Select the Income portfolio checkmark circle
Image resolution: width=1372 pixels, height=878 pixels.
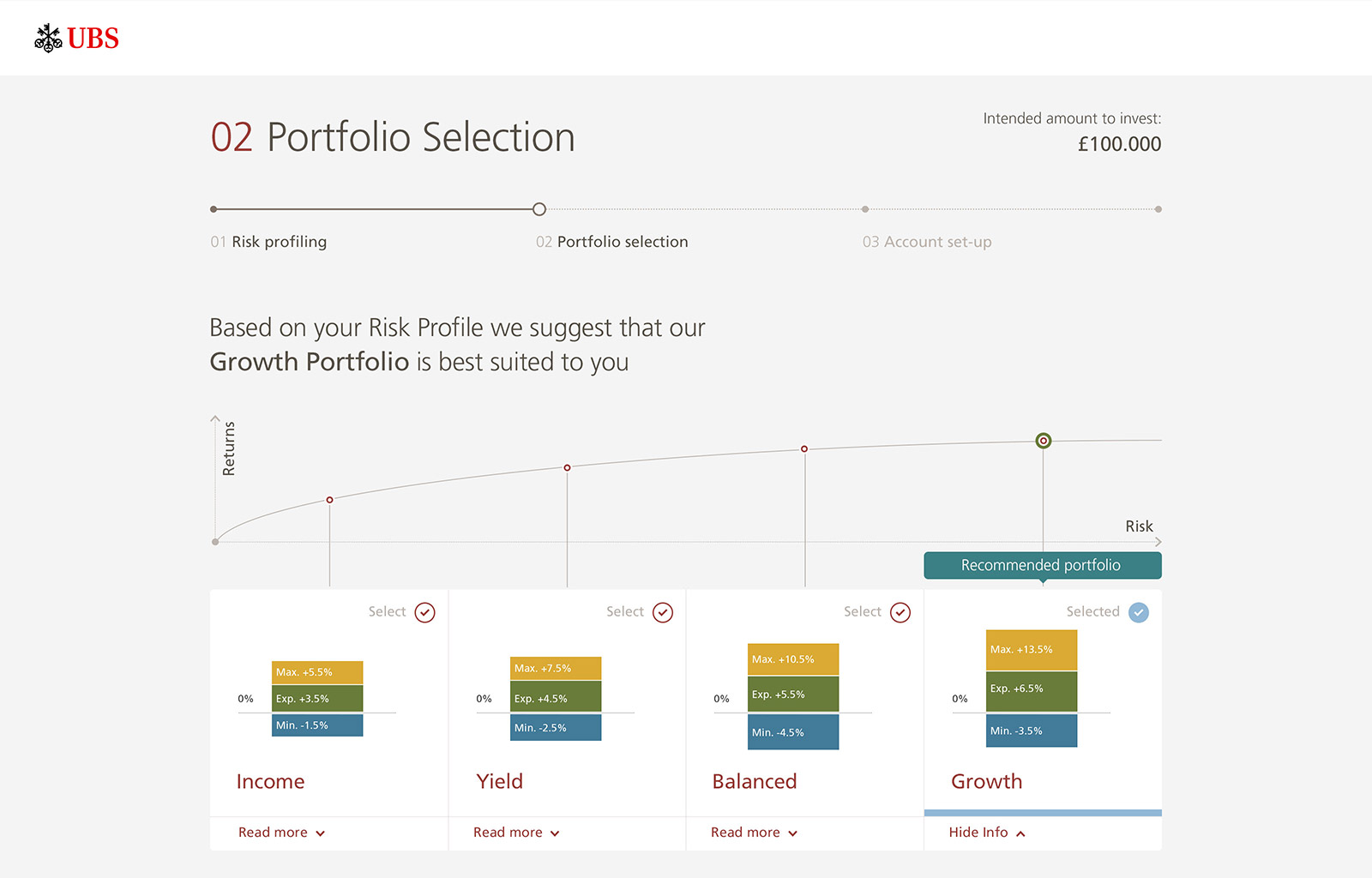coord(425,612)
